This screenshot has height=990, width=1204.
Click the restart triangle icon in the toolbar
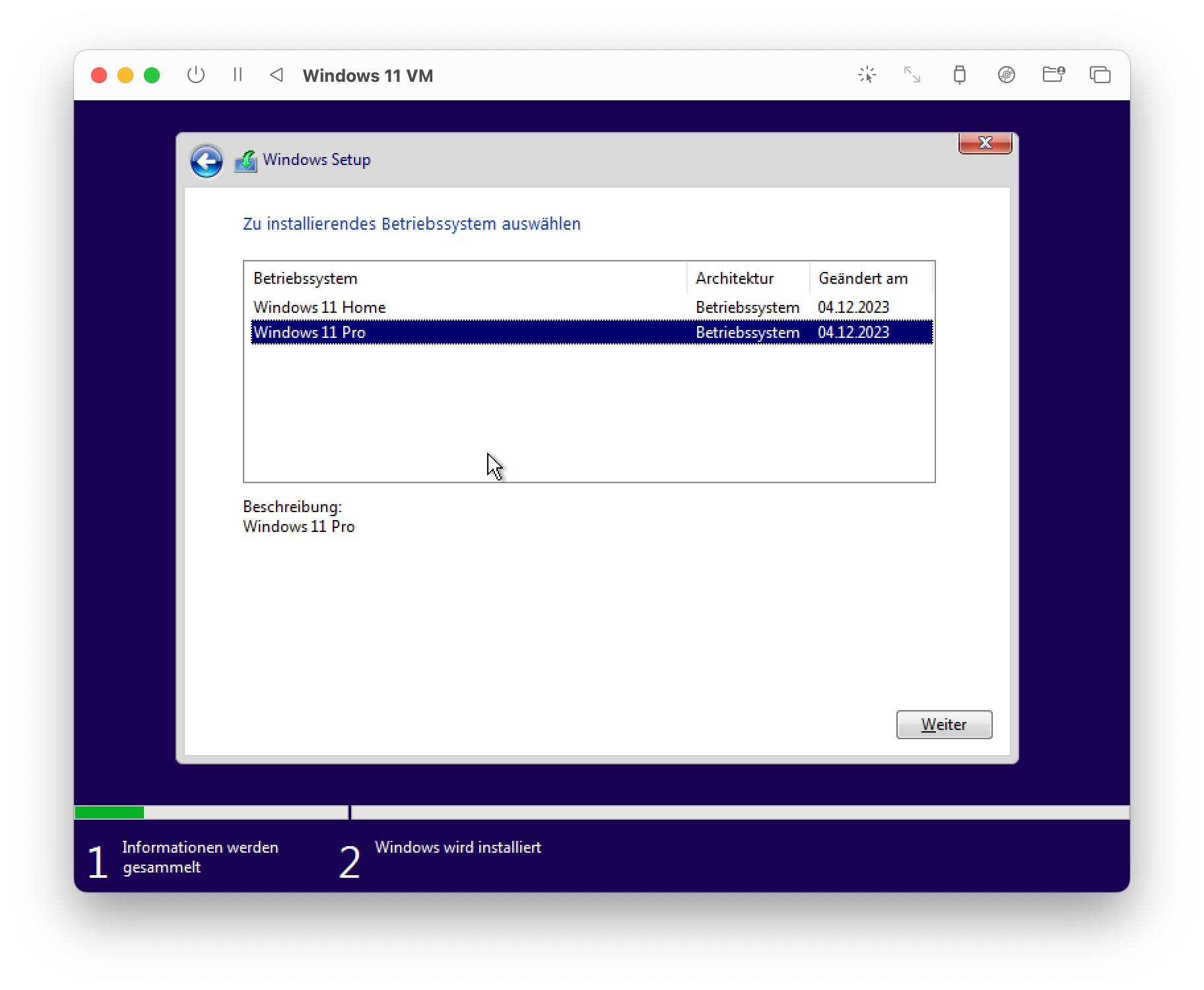tap(277, 75)
